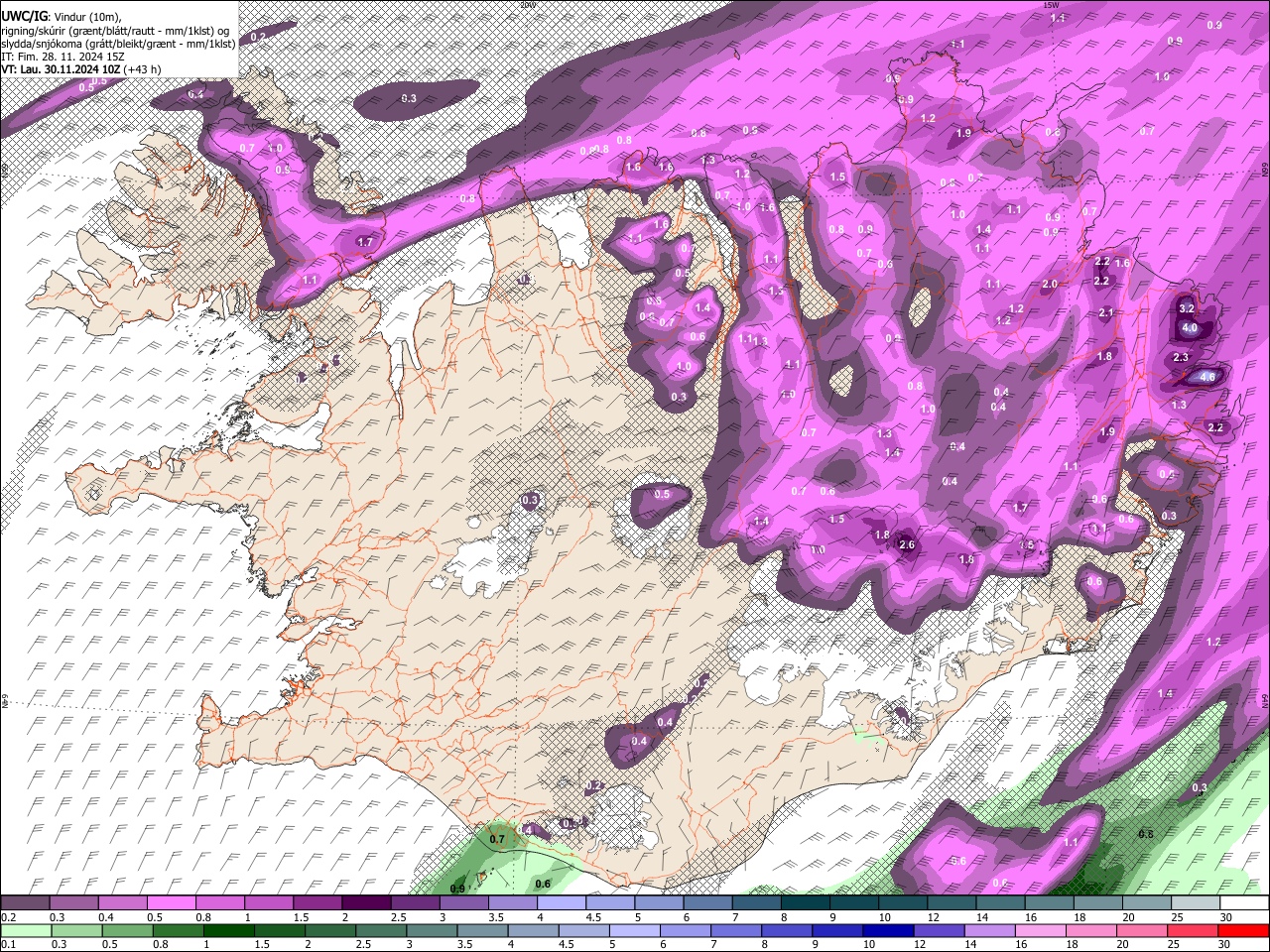Select the 'slydda/snjókoma' description line
1270x952 pixels.
[118, 44]
